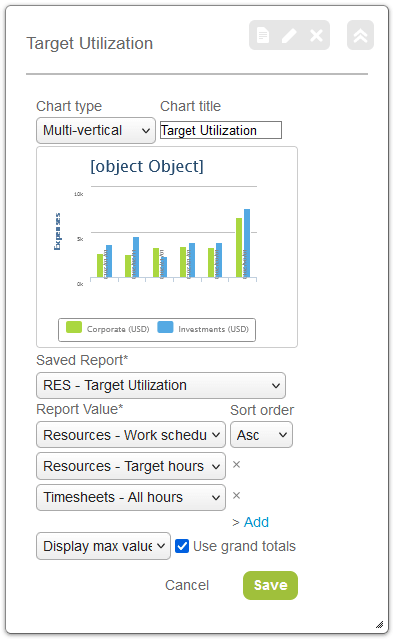The height and width of the screenshot is (640, 394).
Task: Open the Display max value dropdown
Action: pyautogui.click(x=103, y=546)
